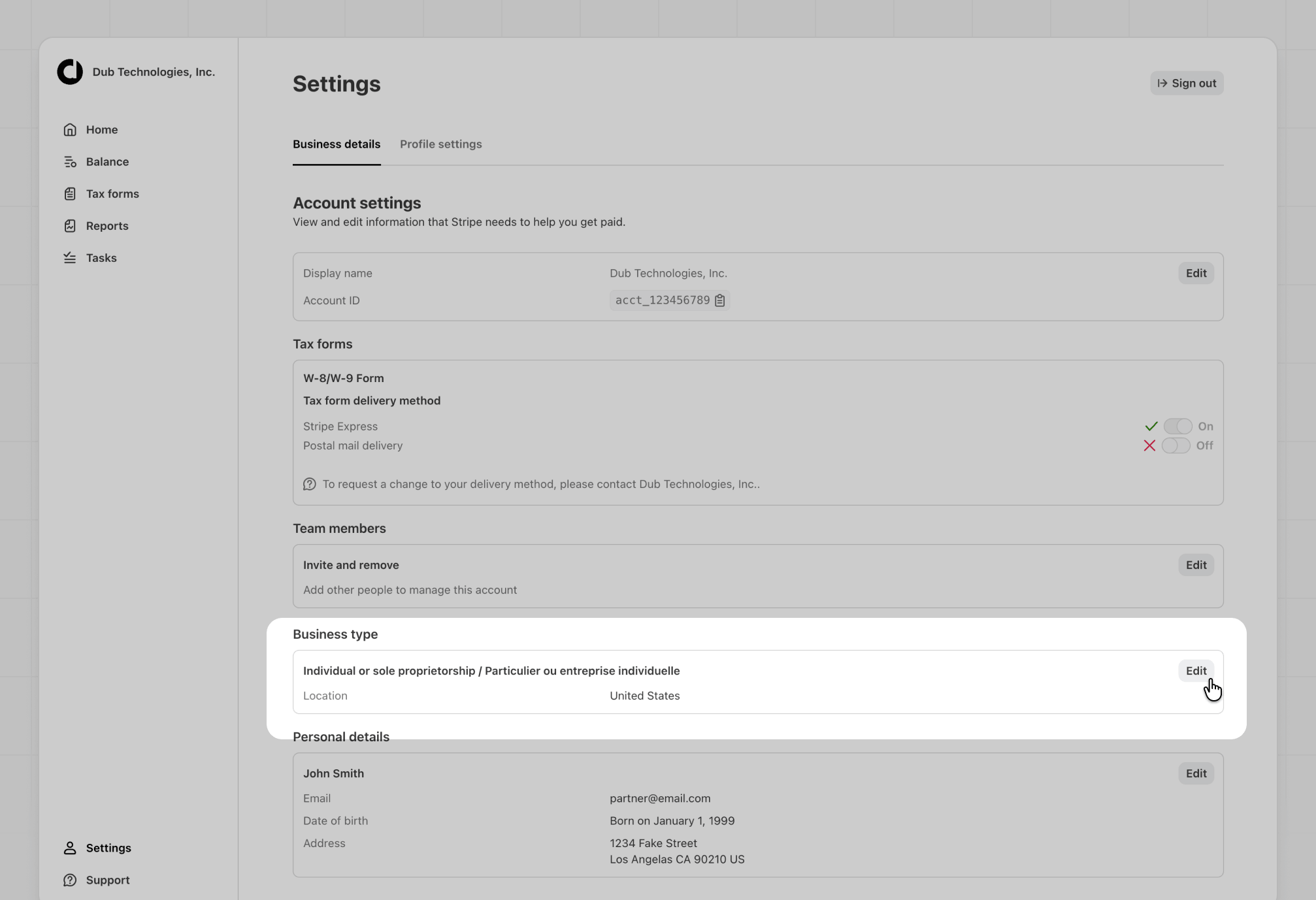Toggle the Stripe Express delivery switch
Viewport: 1316px width, 900px height.
(1177, 426)
